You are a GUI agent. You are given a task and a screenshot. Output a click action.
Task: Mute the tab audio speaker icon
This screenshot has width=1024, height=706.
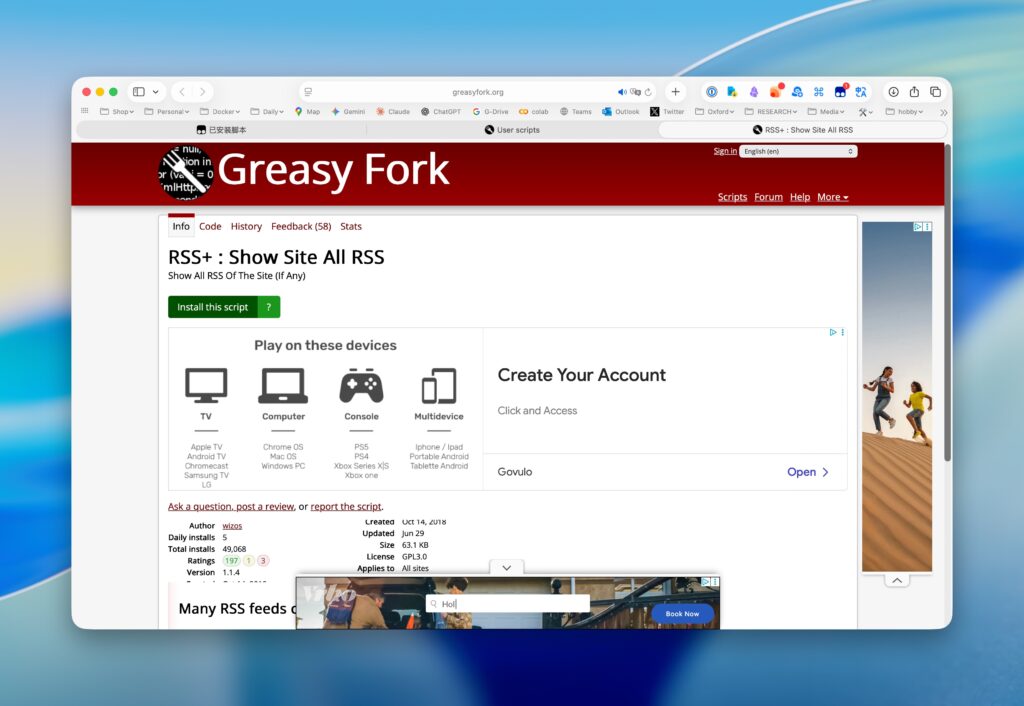[x=622, y=92]
